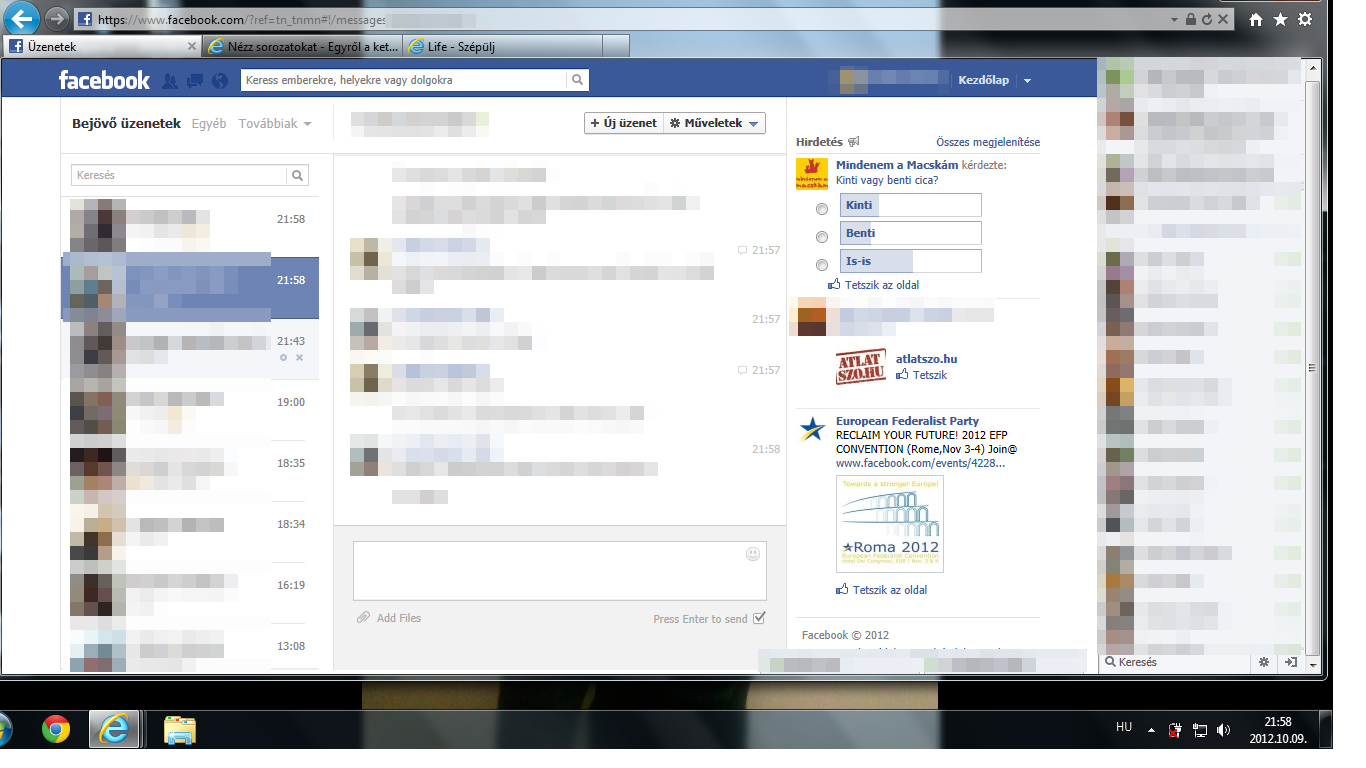Go to Kezdőlap home link

click(984, 80)
